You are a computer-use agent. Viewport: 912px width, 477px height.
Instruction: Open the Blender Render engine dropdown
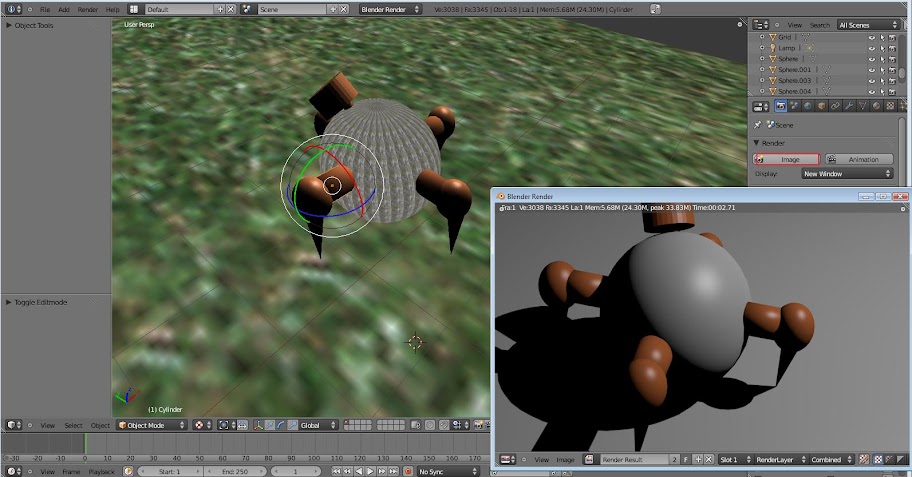pyautogui.click(x=390, y=9)
